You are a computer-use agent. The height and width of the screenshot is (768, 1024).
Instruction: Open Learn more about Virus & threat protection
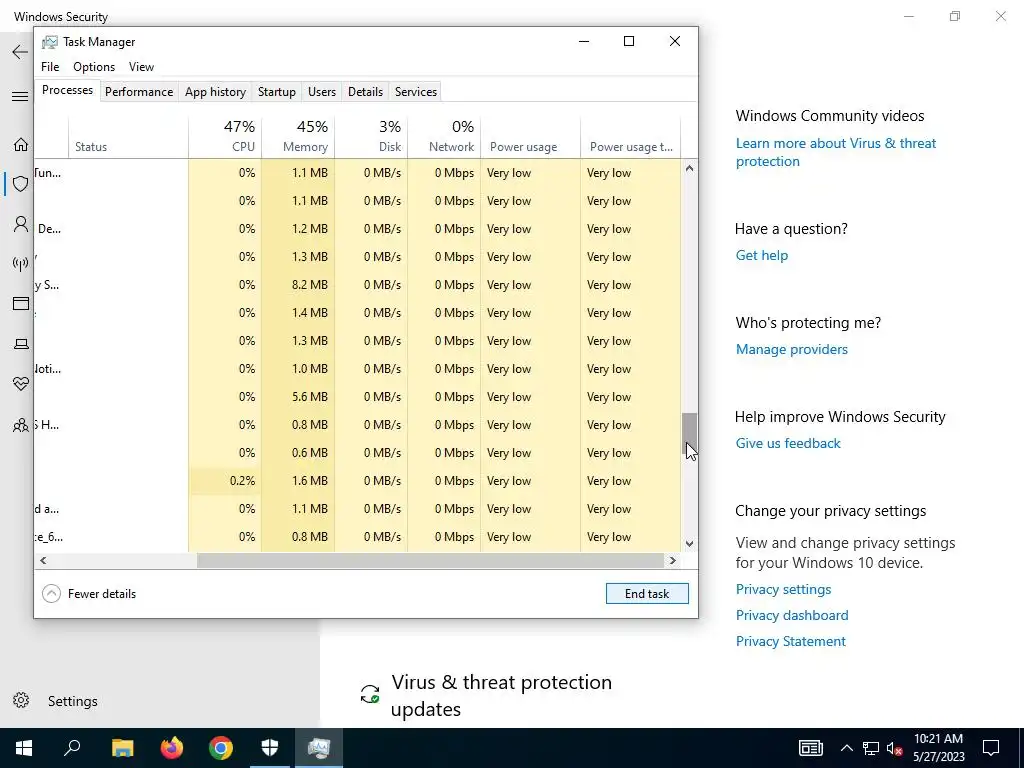click(835, 152)
